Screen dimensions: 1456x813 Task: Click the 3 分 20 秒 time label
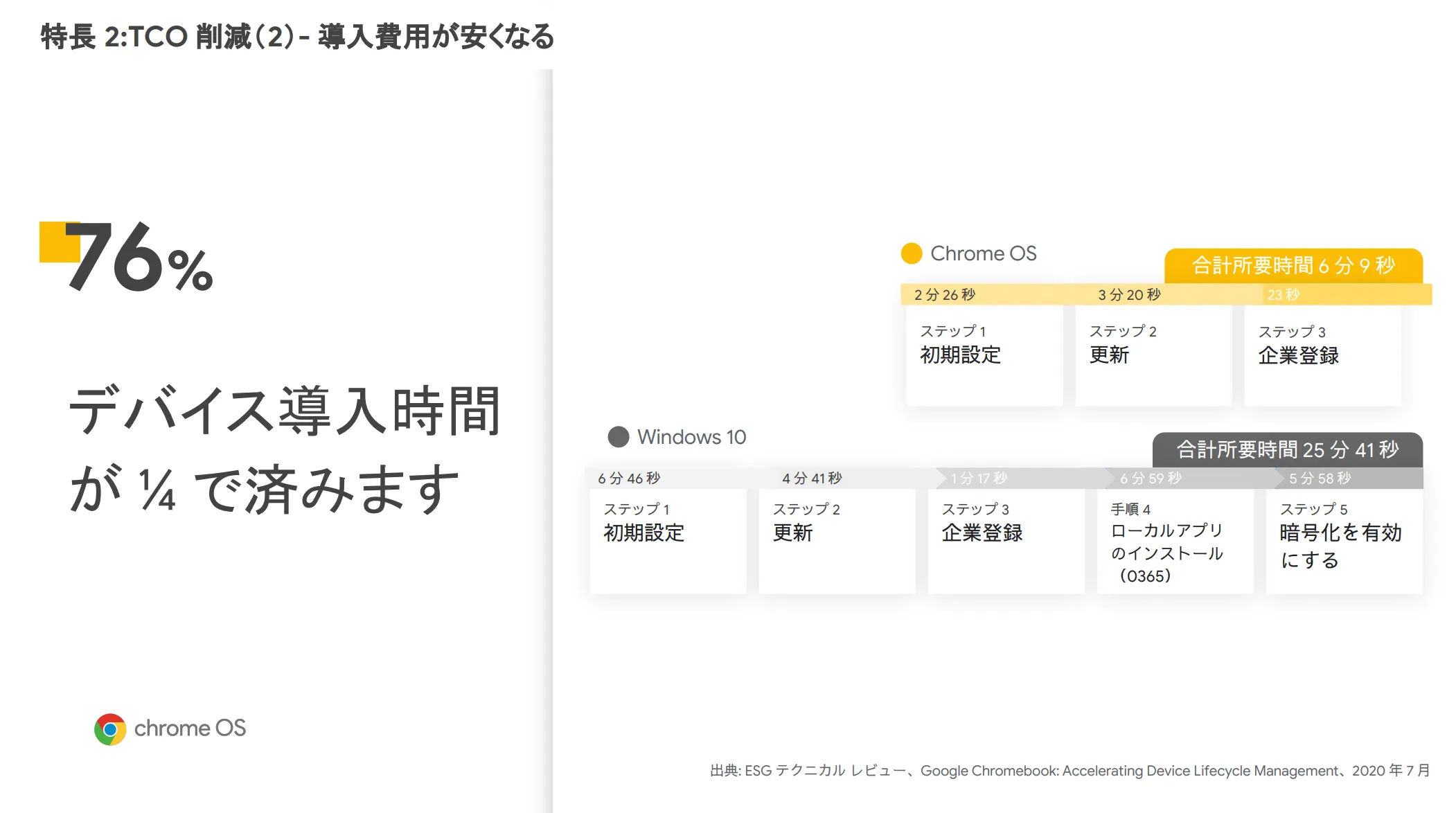pos(1130,295)
